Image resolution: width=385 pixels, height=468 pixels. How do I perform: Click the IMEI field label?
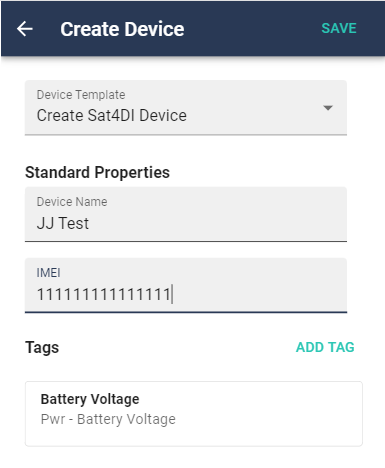(x=48, y=273)
